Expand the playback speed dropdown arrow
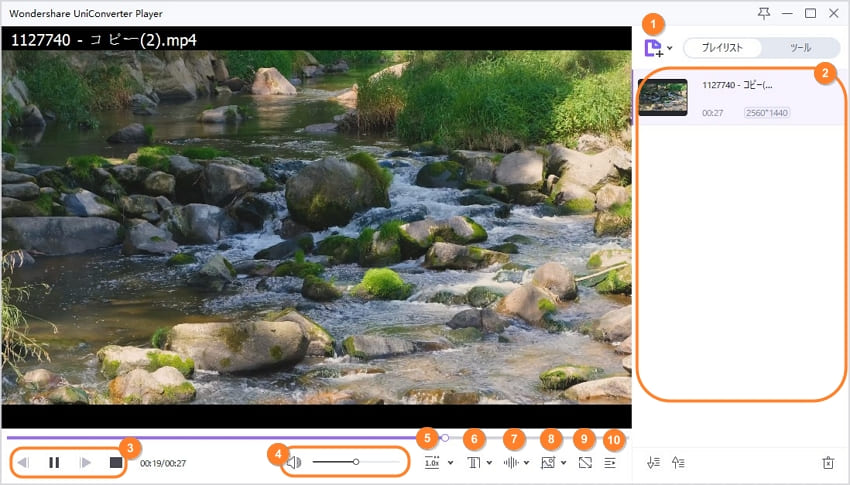The width and height of the screenshot is (850, 485). coord(450,463)
